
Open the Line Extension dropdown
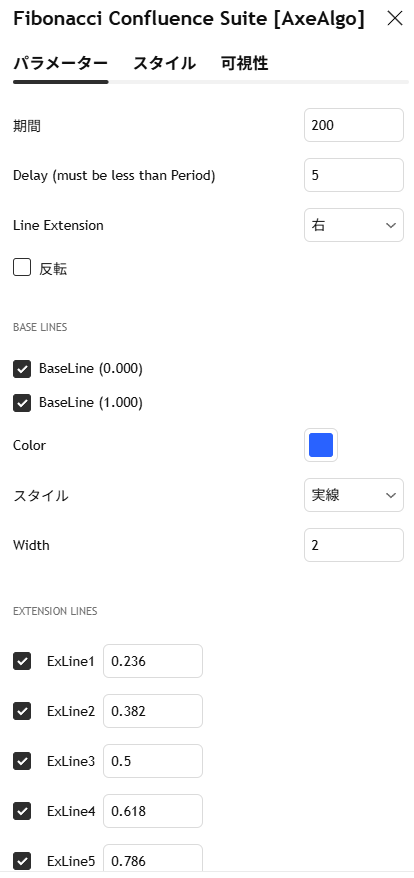pos(353,225)
